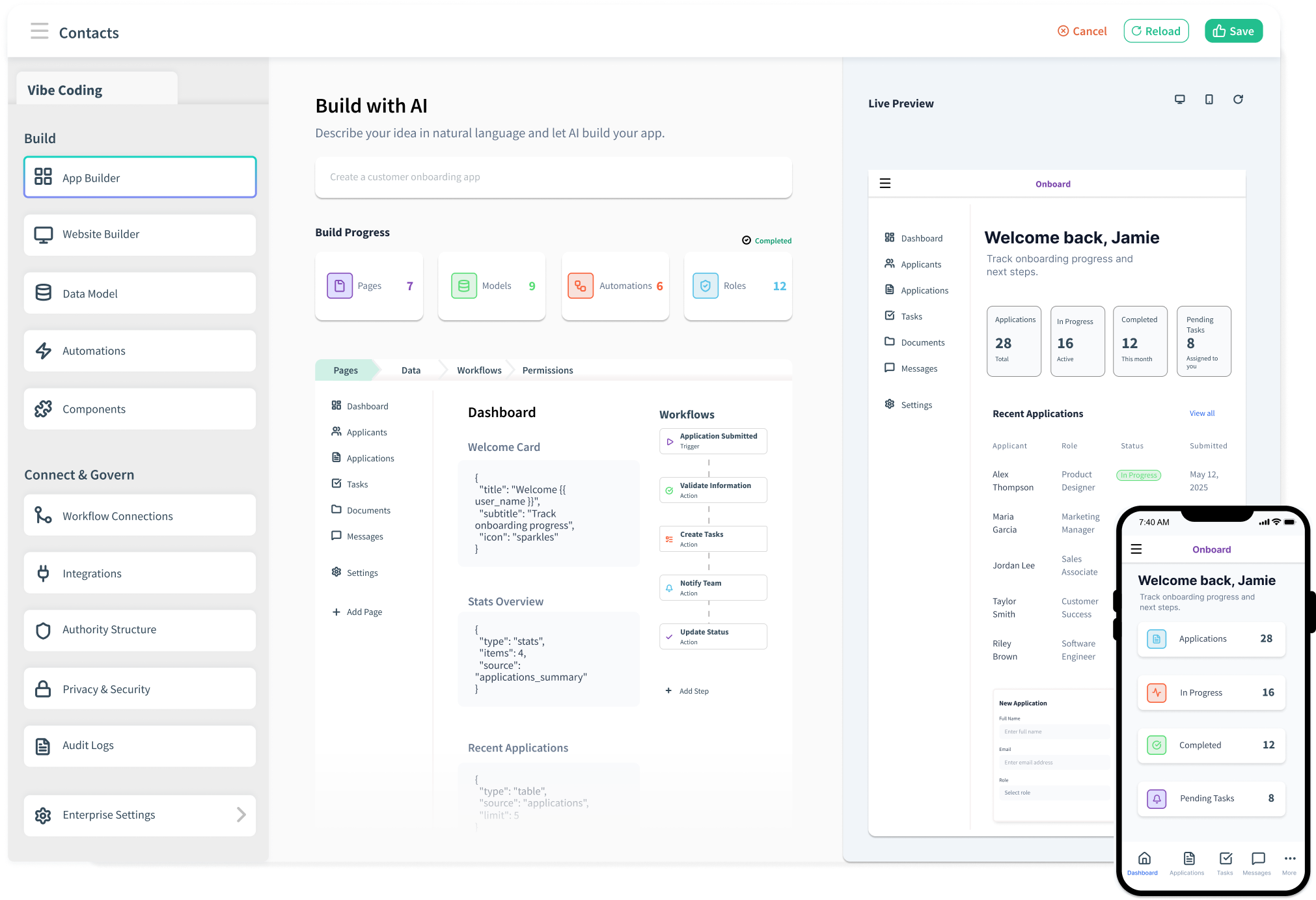Select Create Tasks action step

point(713,539)
